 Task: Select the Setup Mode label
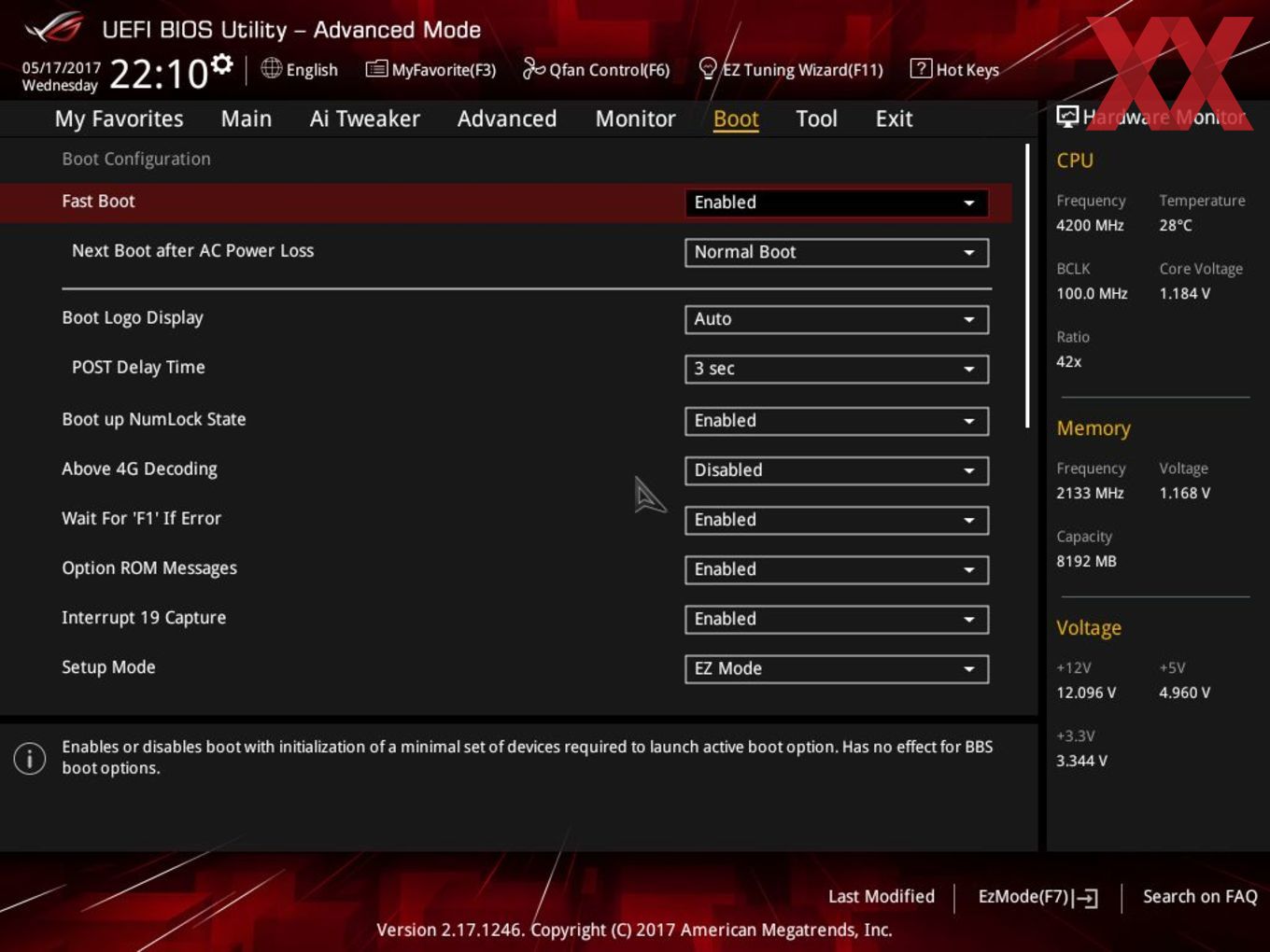(108, 666)
